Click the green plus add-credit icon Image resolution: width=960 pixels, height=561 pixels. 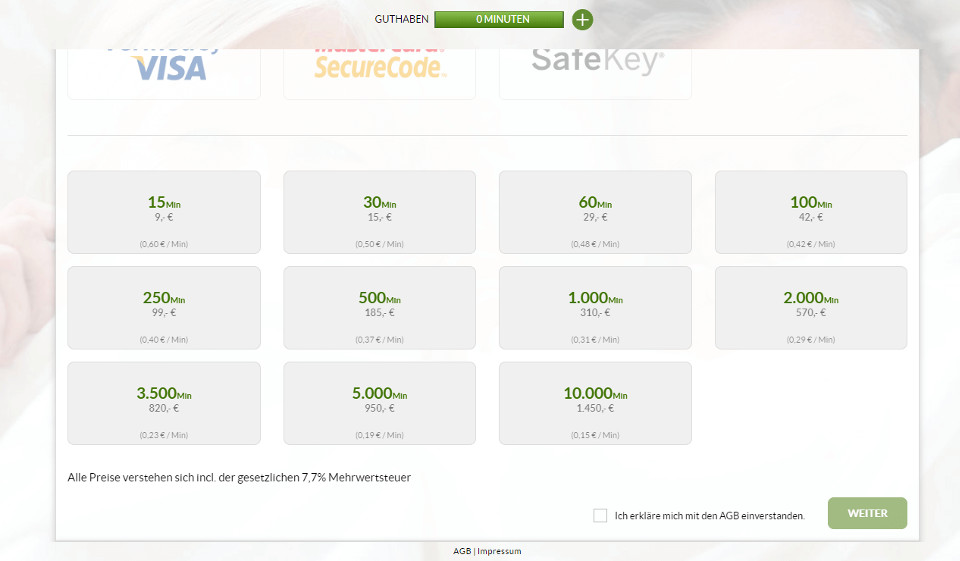(x=582, y=19)
